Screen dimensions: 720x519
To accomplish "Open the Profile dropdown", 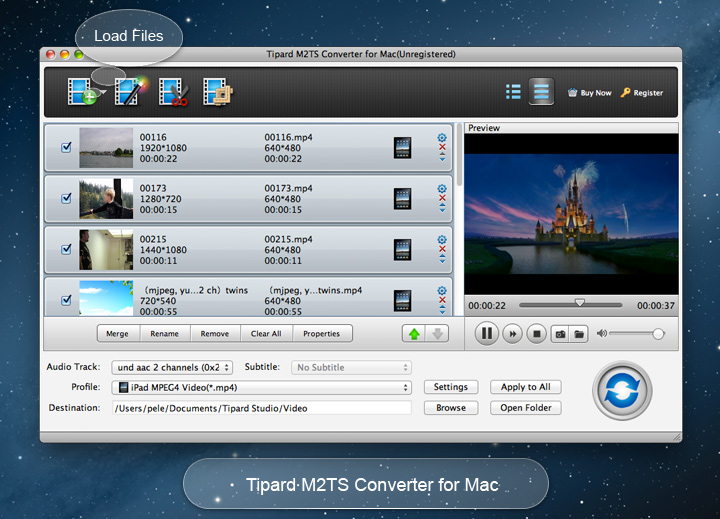I will pyautogui.click(x=261, y=387).
